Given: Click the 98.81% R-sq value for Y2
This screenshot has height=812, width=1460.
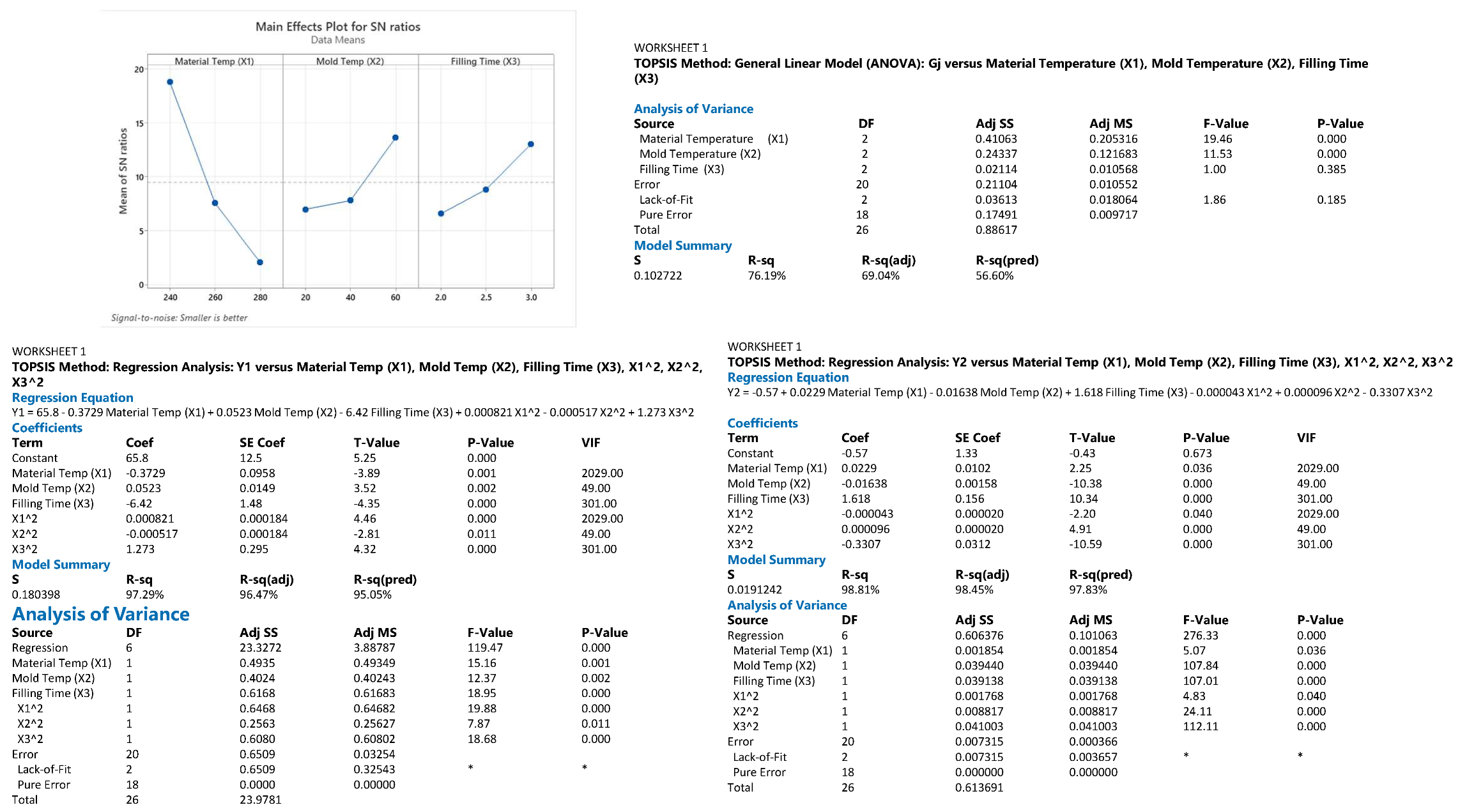Looking at the screenshot, I should (860, 590).
